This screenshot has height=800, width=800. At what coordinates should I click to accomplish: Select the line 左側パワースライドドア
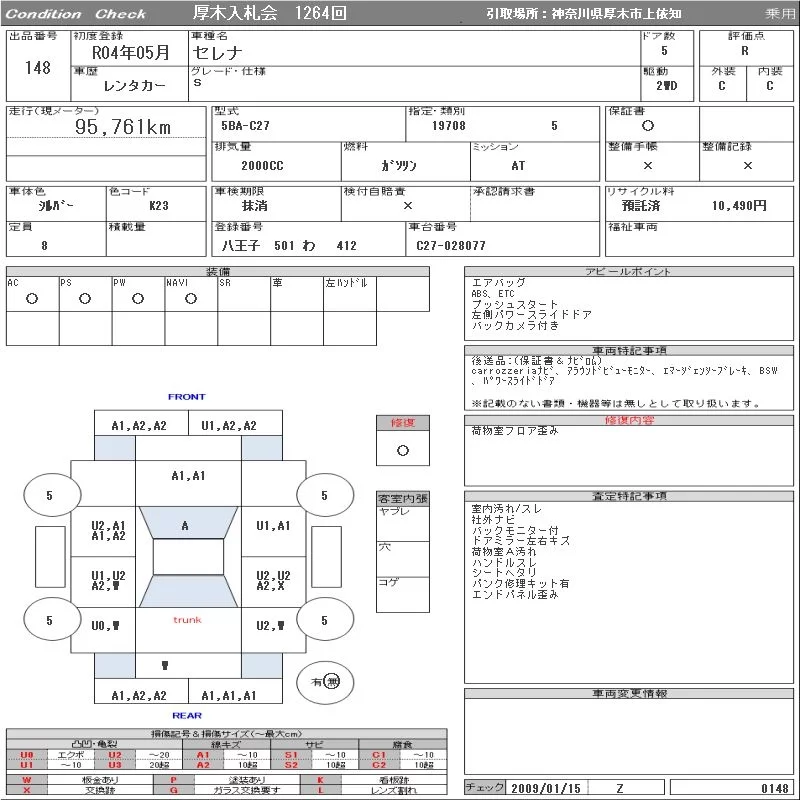[531, 314]
